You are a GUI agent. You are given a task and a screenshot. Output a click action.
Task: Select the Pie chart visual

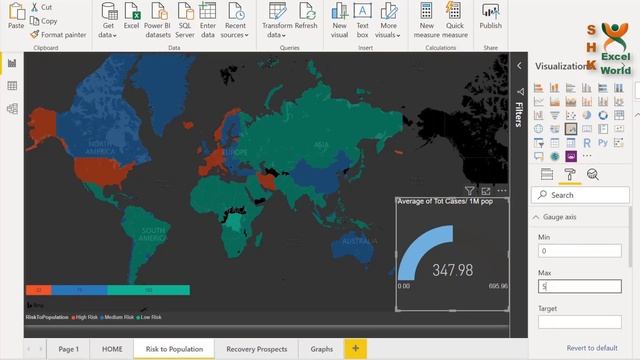(x=587, y=115)
